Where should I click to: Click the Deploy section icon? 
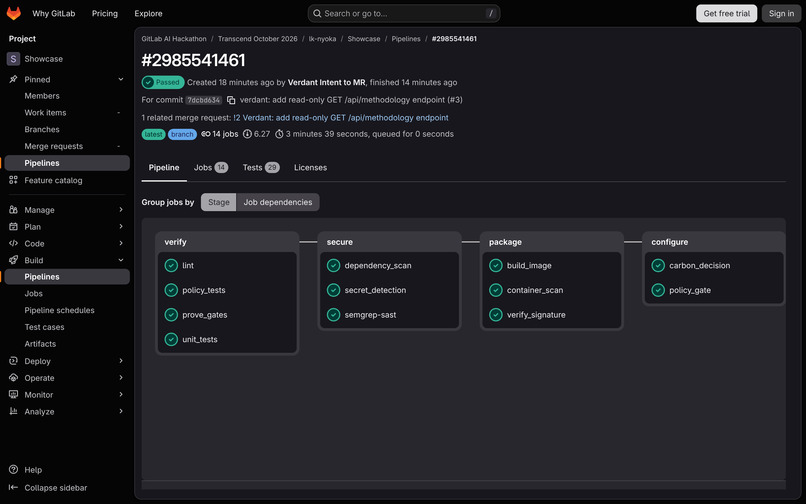coord(13,361)
